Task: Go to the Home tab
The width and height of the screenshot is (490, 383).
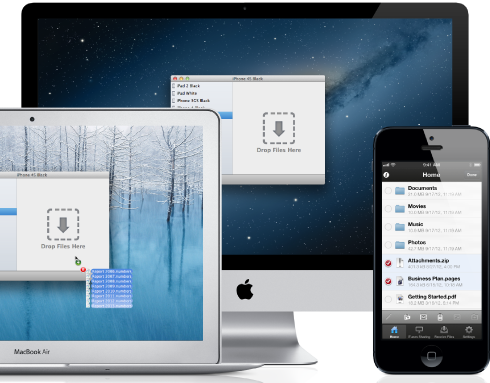Action: point(394,332)
